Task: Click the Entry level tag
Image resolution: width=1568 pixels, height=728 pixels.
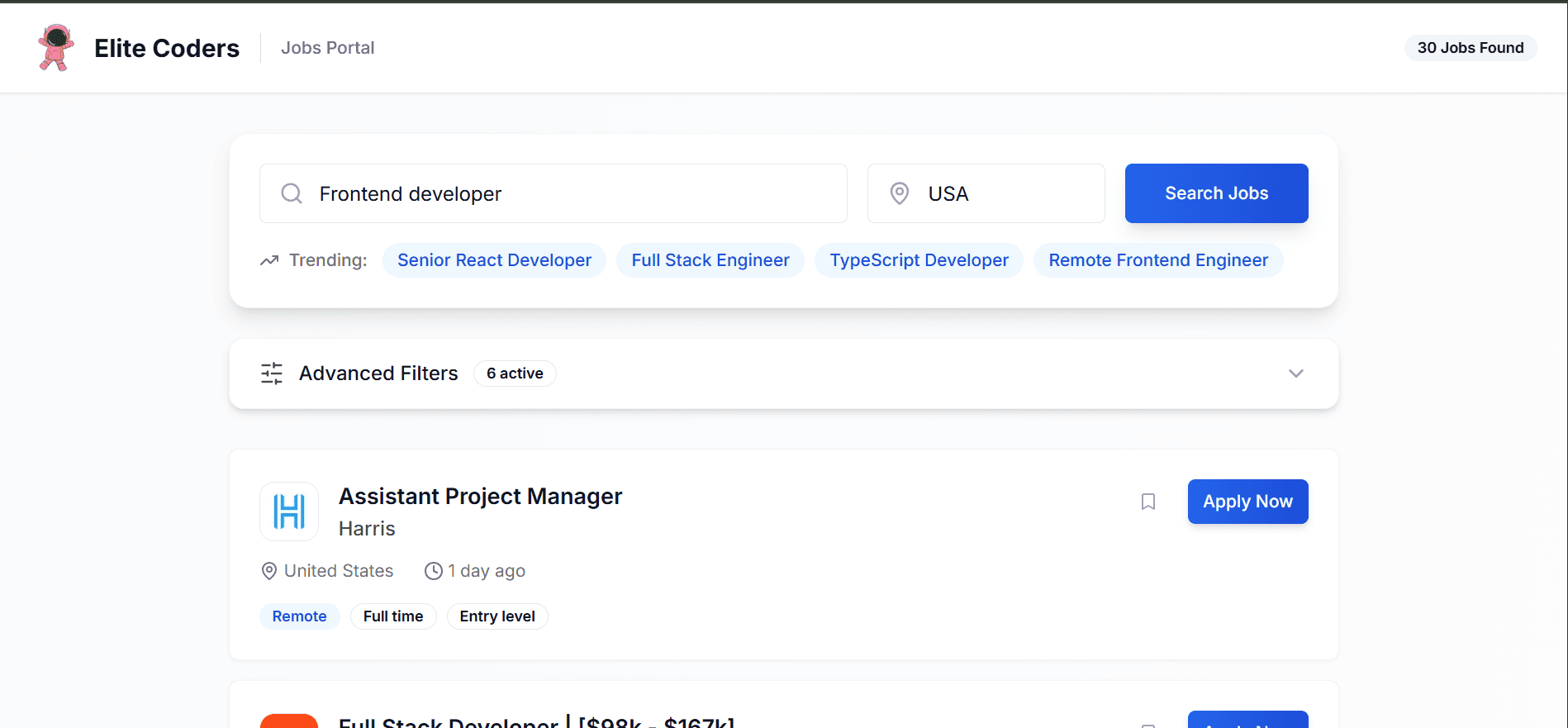Action: [x=497, y=616]
